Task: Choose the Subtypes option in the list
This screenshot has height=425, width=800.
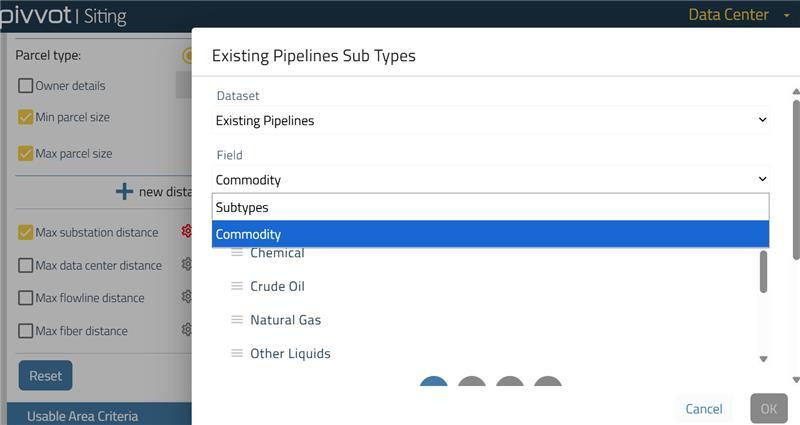Action: click(490, 207)
